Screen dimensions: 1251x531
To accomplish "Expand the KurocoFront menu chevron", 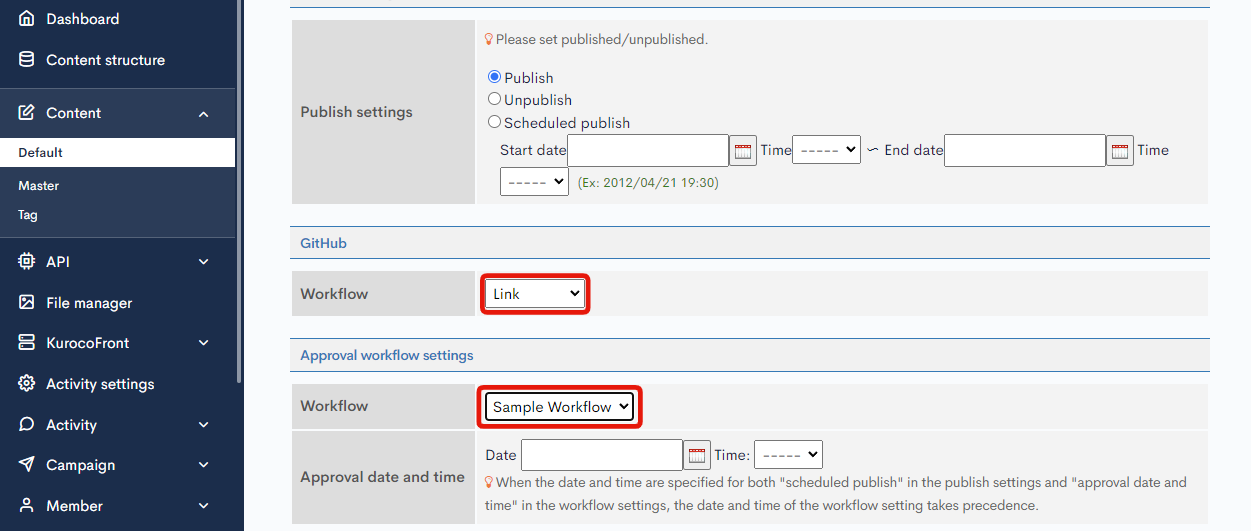I will [204, 343].
